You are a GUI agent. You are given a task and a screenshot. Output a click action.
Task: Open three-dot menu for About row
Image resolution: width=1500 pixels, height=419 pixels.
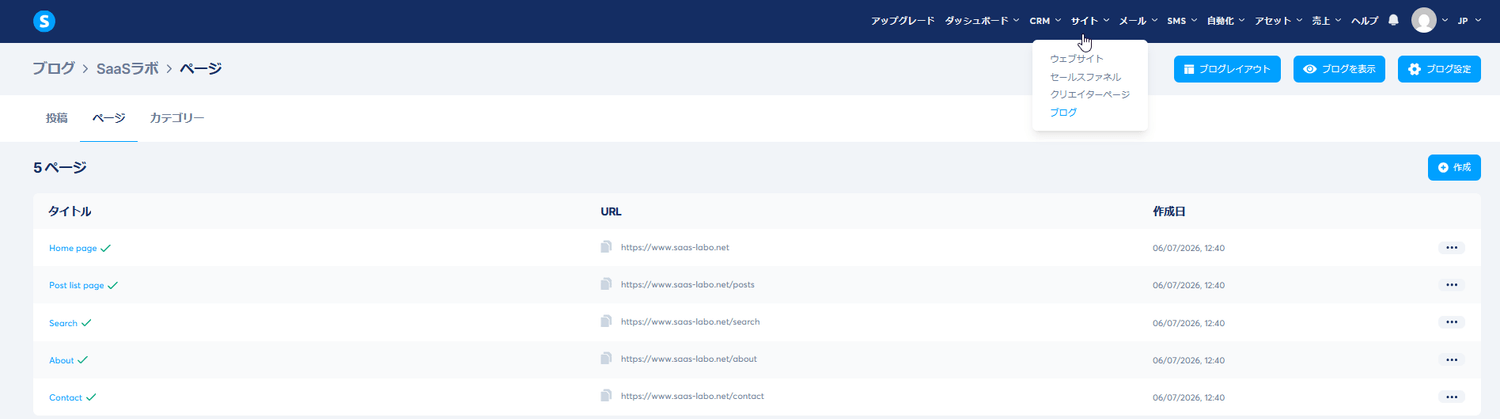coord(1452,360)
